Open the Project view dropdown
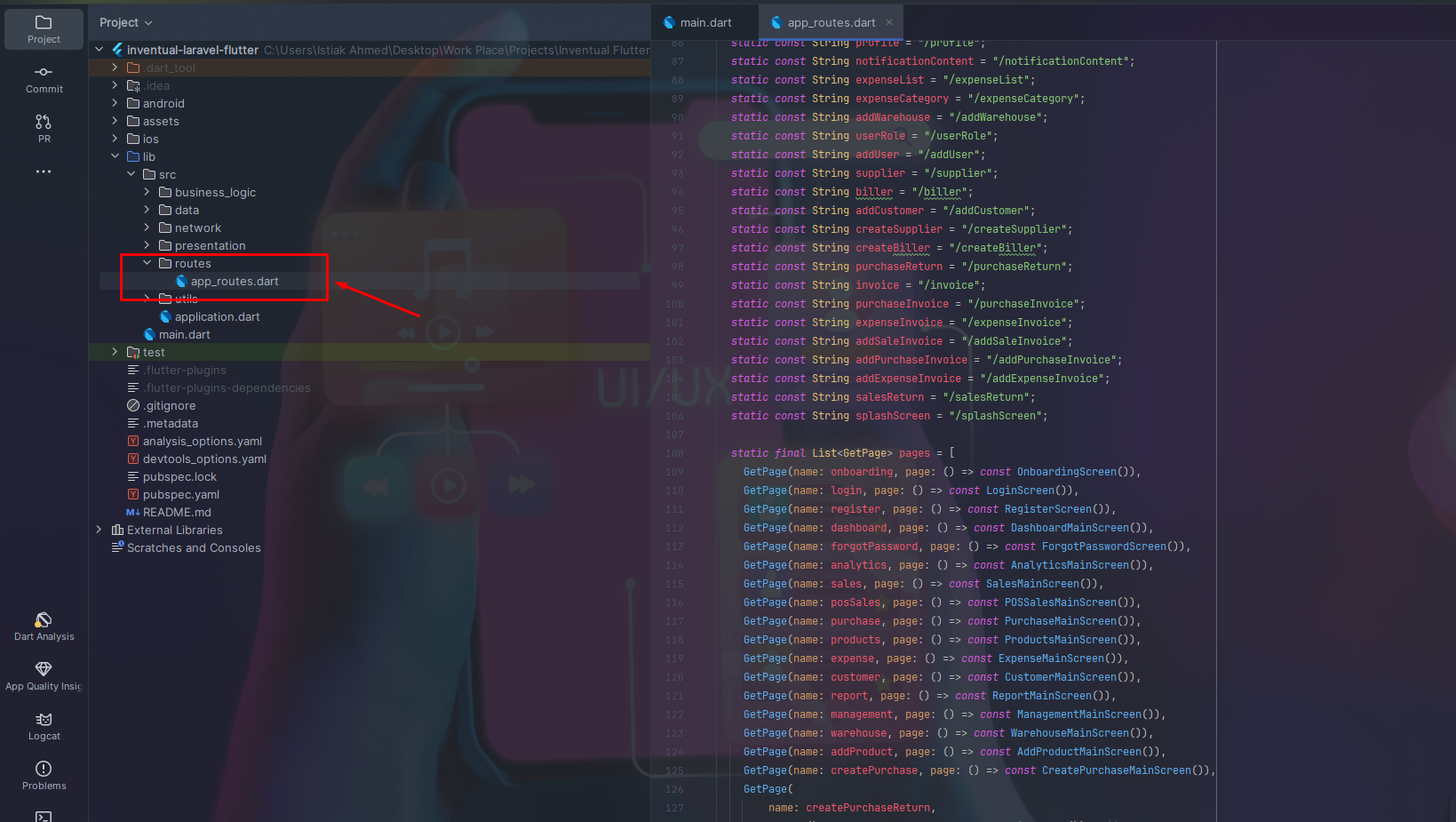 click(x=126, y=22)
